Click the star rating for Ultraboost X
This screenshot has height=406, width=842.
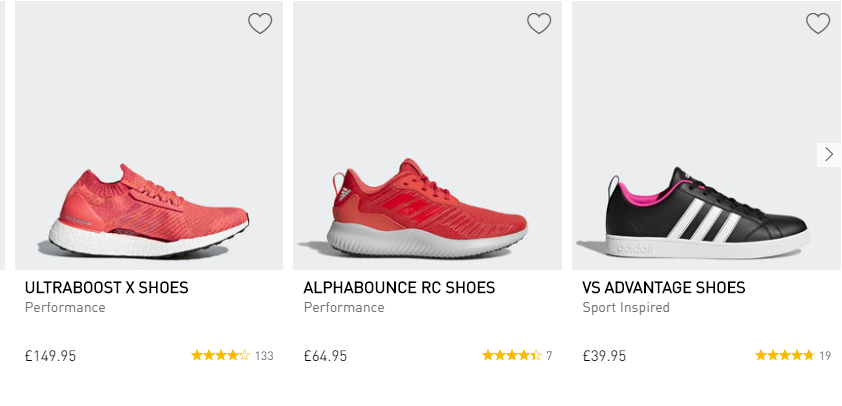220,355
